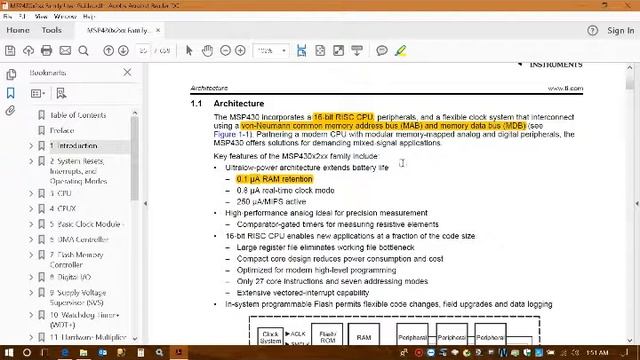Image resolution: width=640 pixels, height=360 pixels.
Task: Expand right tools pane arrow
Action: (x=637, y=203)
